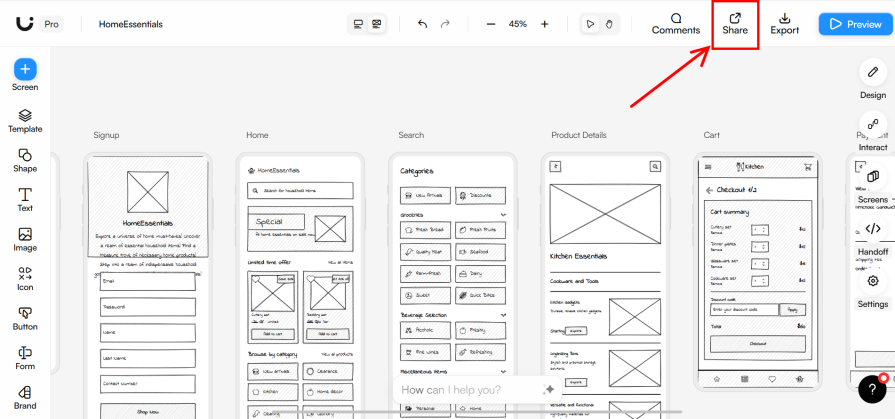Toggle the desktop layout view button
The width and height of the screenshot is (895, 419).
[x=358, y=24]
